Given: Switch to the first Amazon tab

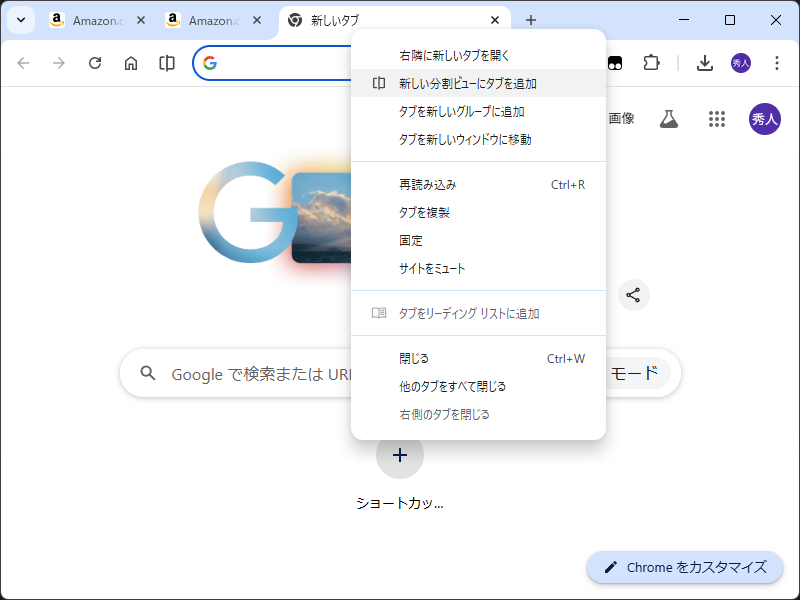Looking at the screenshot, I should 97,19.
